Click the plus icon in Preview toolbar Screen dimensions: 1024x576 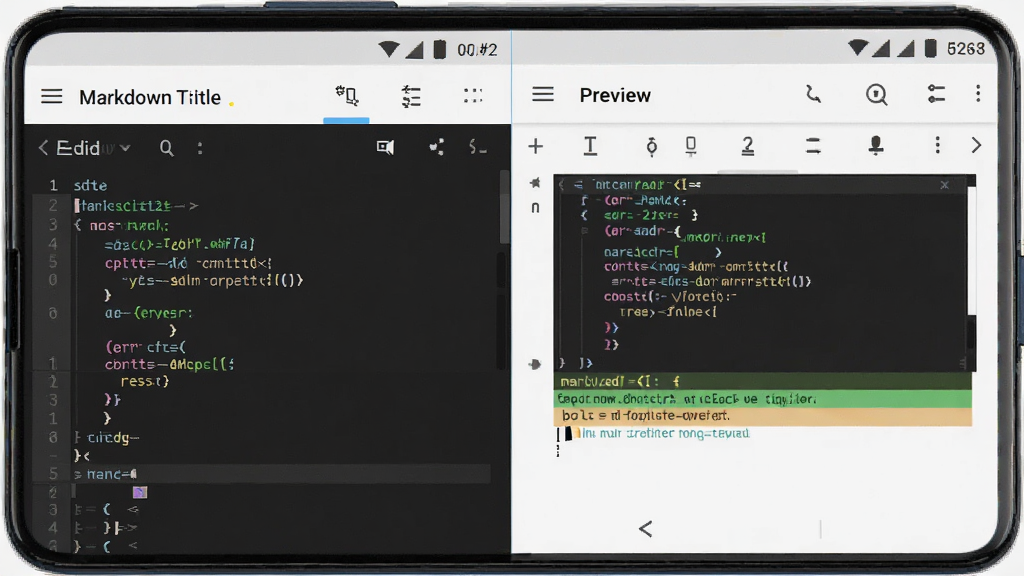(536, 146)
